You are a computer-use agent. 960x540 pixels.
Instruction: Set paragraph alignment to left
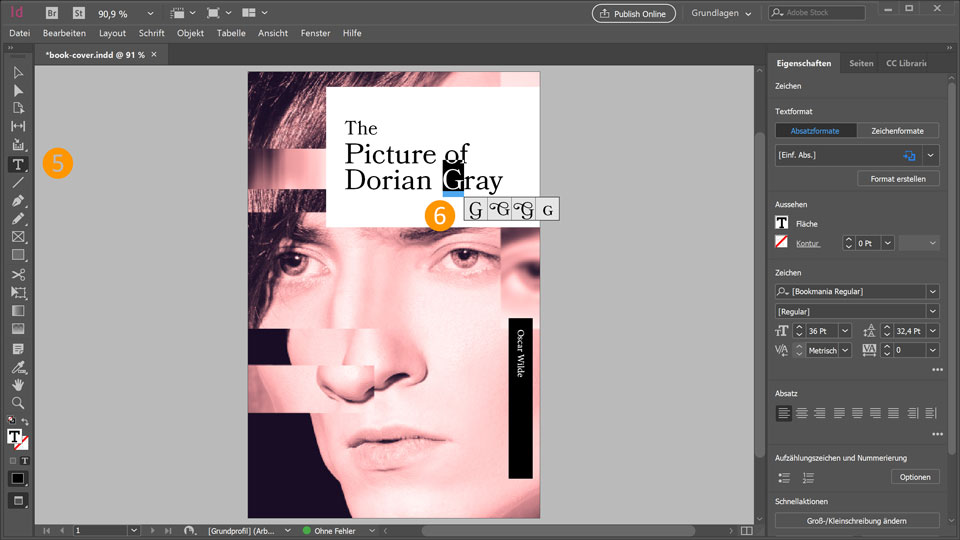pyautogui.click(x=783, y=413)
